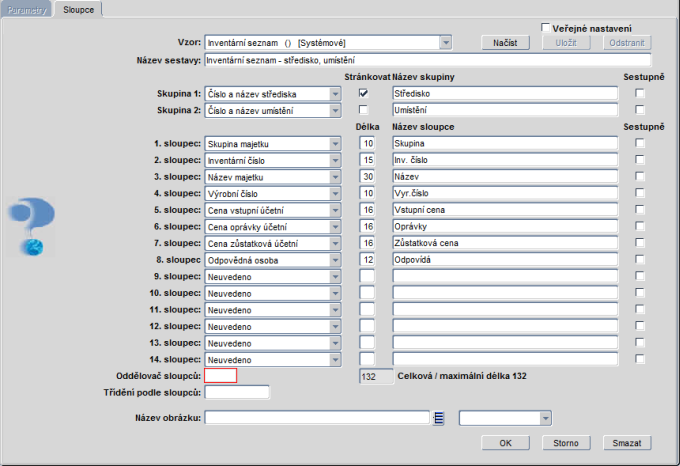The image size is (680, 466).
Task: Click the blue question mark help icon
Action: click(x=31, y=226)
